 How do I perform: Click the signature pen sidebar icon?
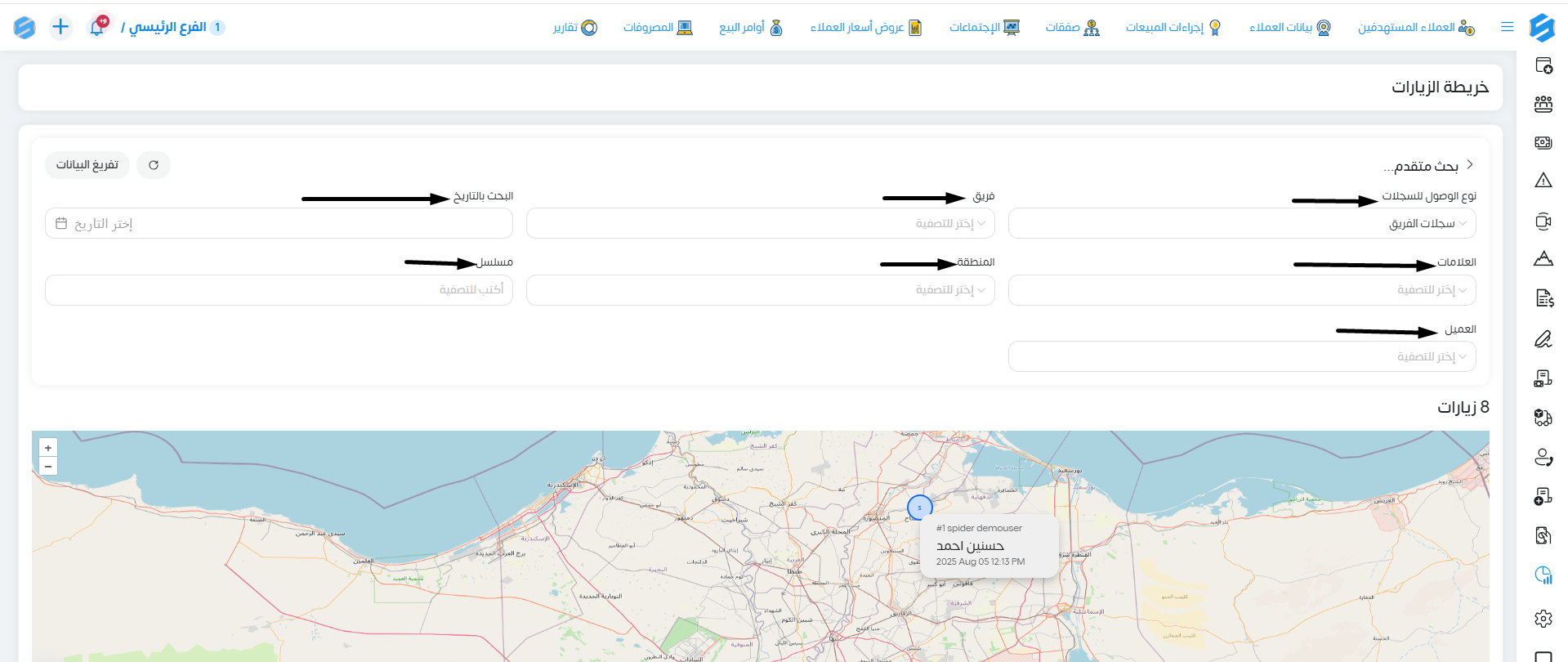pyautogui.click(x=1543, y=338)
